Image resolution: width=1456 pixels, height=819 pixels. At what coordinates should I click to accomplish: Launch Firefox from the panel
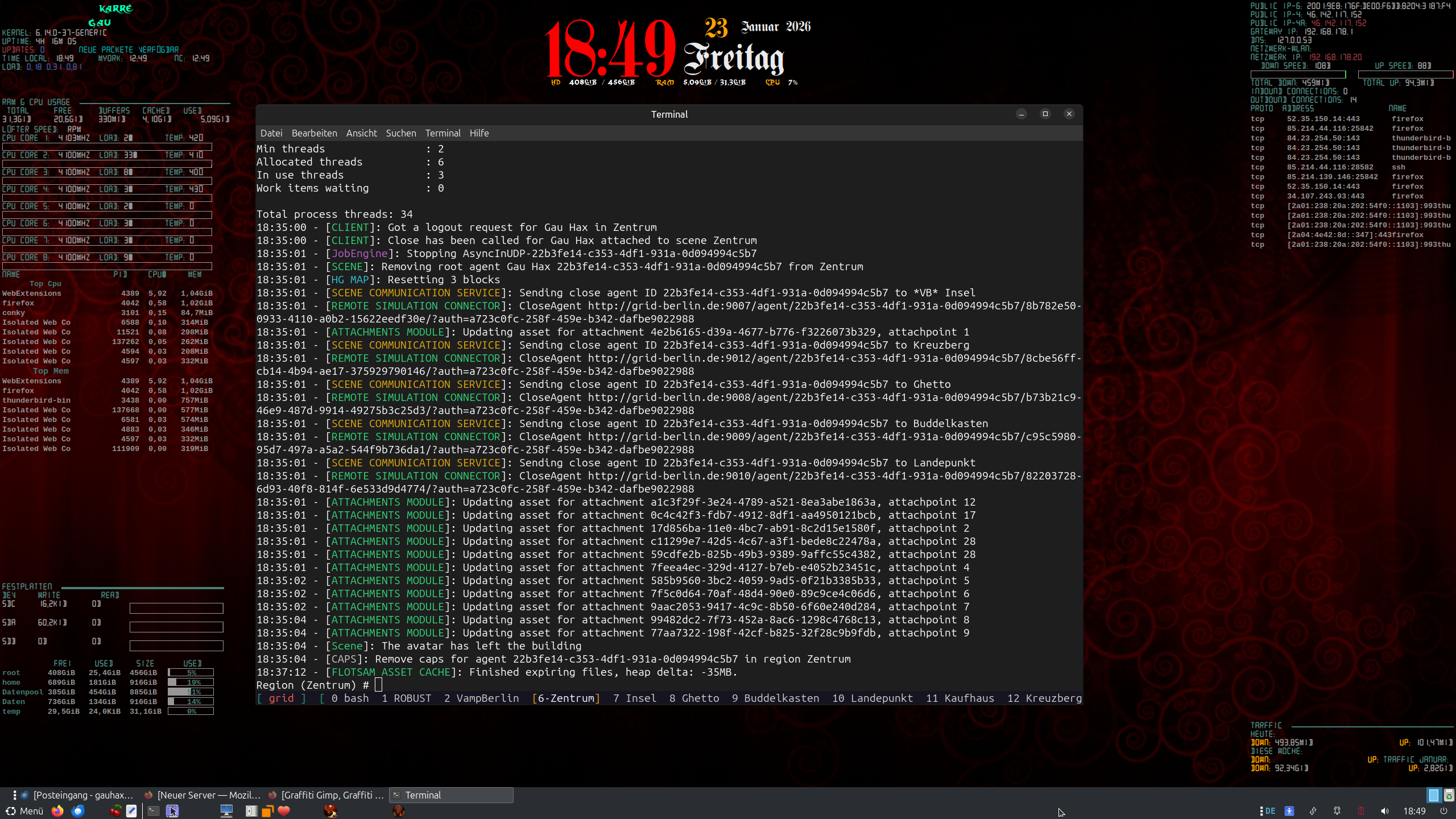click(x=57, y=811)
